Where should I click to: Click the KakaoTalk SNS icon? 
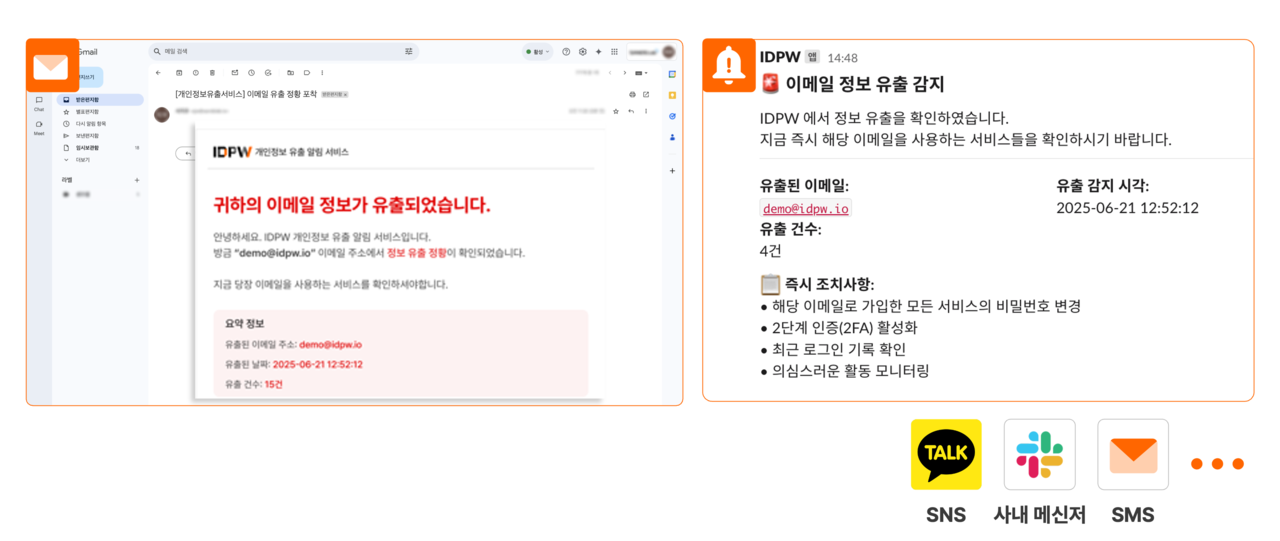(946, 455)
